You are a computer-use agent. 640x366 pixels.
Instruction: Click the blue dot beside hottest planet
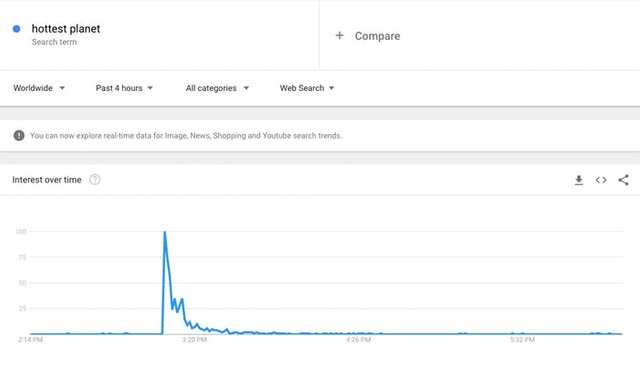coord(16,29)
